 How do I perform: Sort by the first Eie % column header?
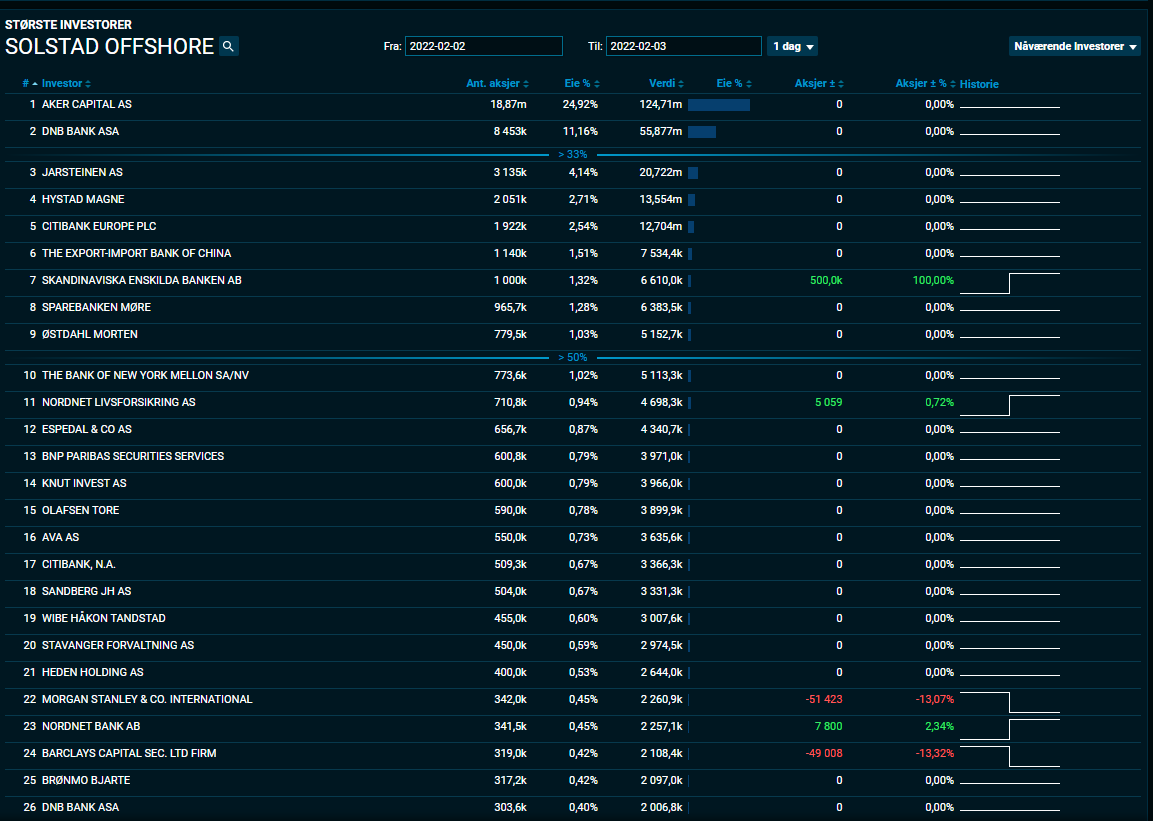tap(582, 84)
